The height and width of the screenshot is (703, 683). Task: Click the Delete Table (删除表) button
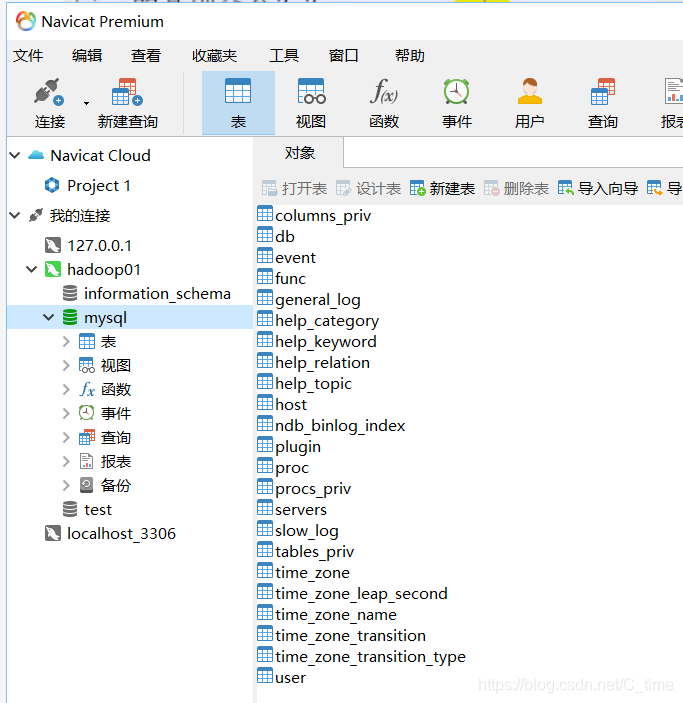tap(516, 189)
